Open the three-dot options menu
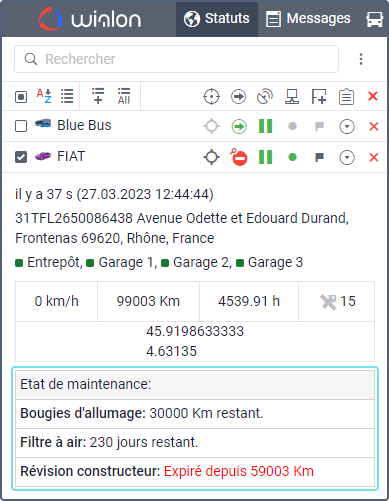The height and width of the screenshot is (501, 389). (x=361, y=59)
